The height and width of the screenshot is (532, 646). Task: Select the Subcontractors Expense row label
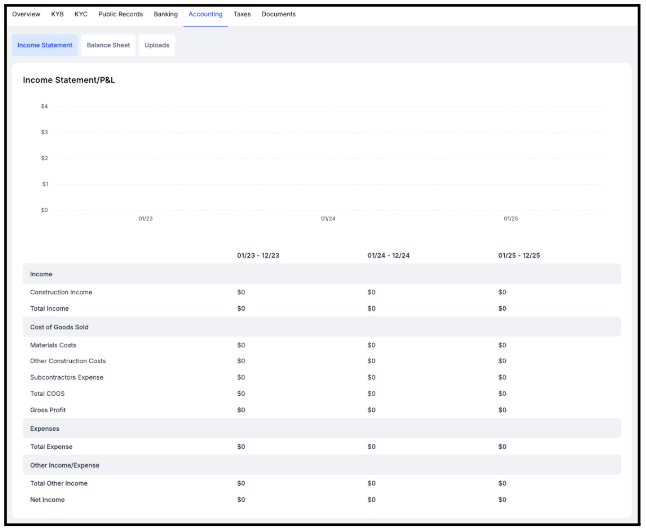pos(67,377)
